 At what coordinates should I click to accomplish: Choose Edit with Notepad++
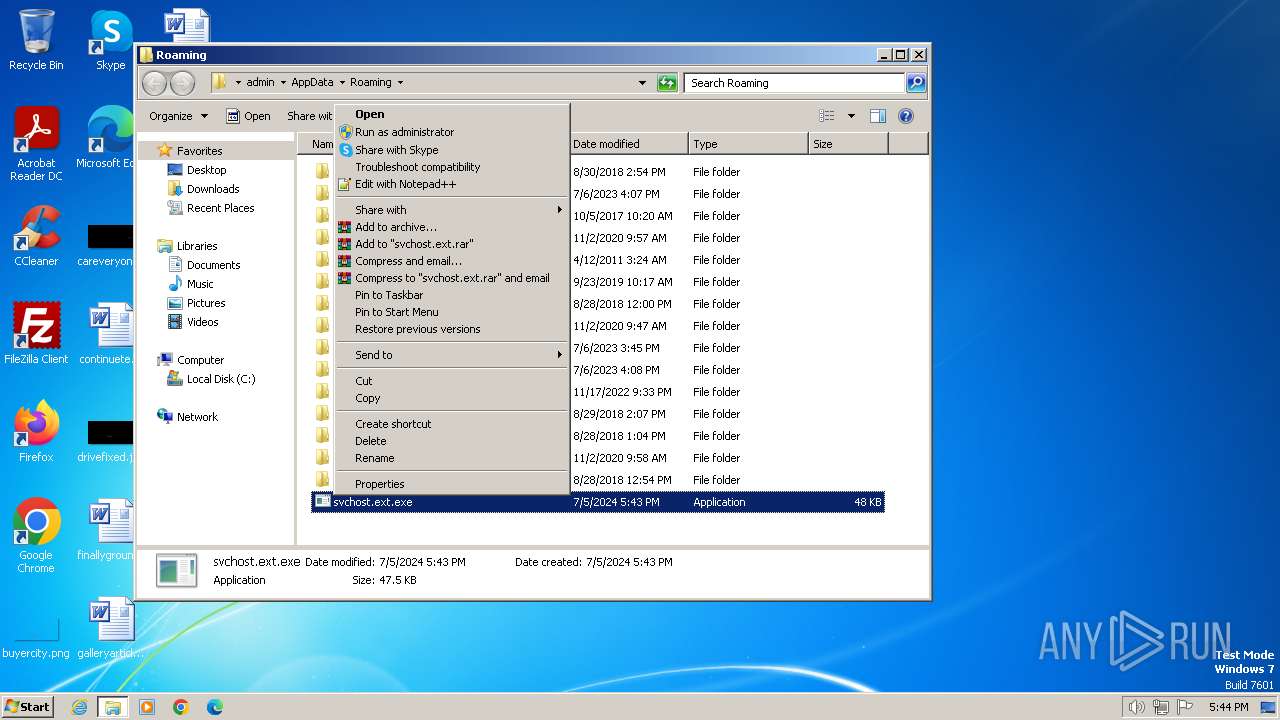(x=452, y=184)
